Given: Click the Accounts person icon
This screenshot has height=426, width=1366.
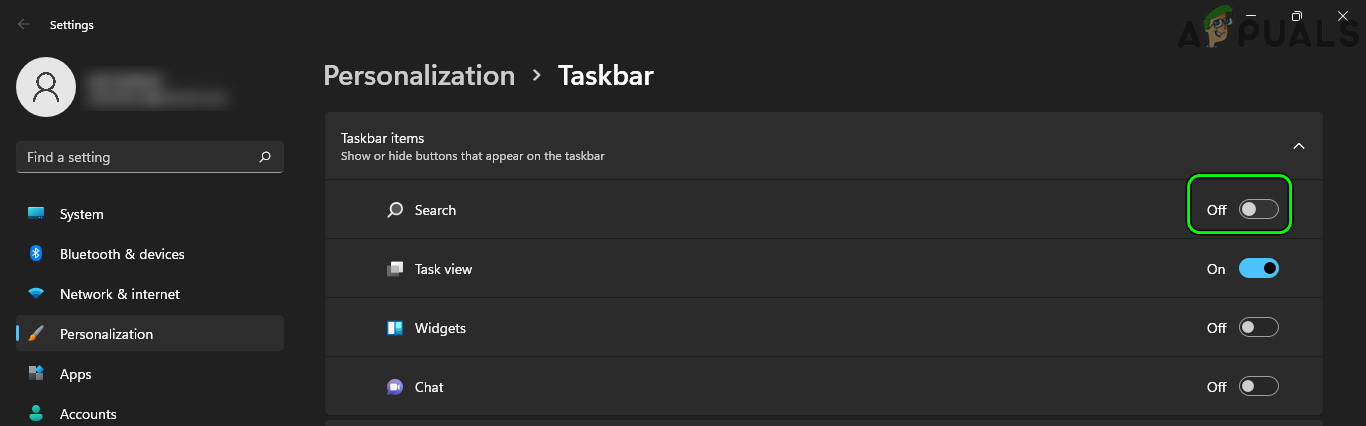Looking at the screenshot, I should tap(36, 413).
